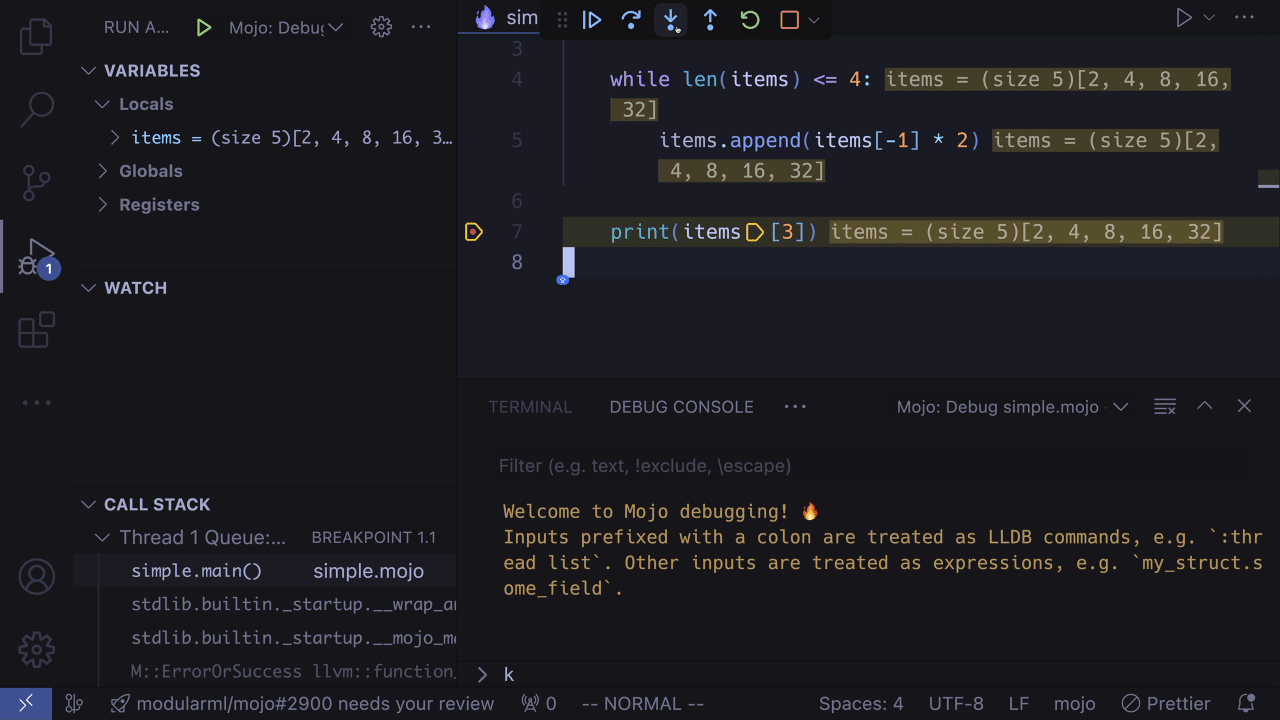The height and width of the screenshot is (720, 1280).
Task: Click the git branch status icon
Action: pyautogui.click(x=73, y=704)
